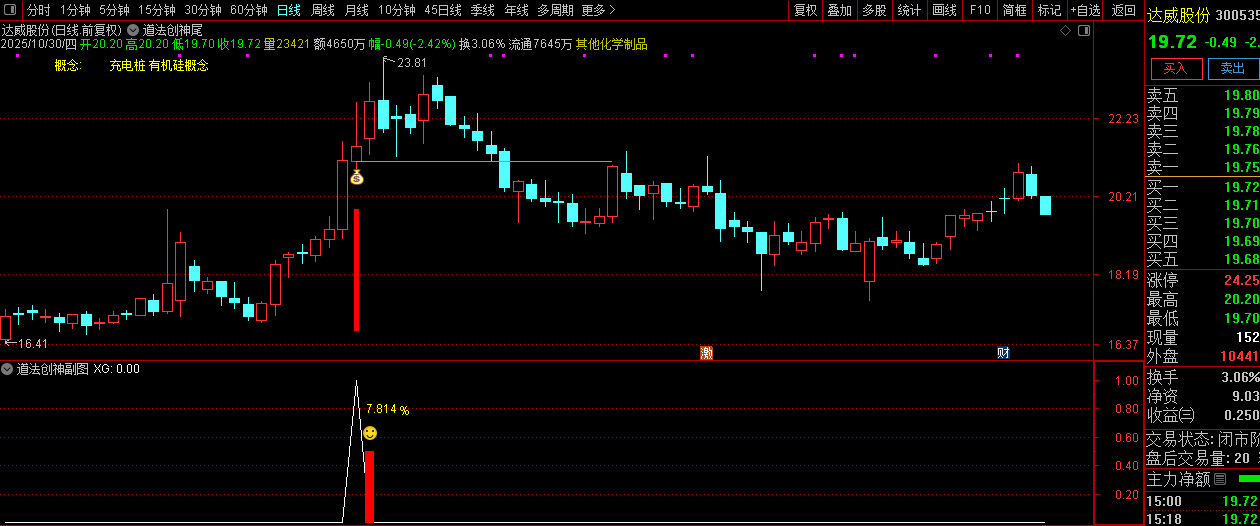The image size is (1260, 526).
Task: Select the 45日线 period
Action: tap(443, 10)
